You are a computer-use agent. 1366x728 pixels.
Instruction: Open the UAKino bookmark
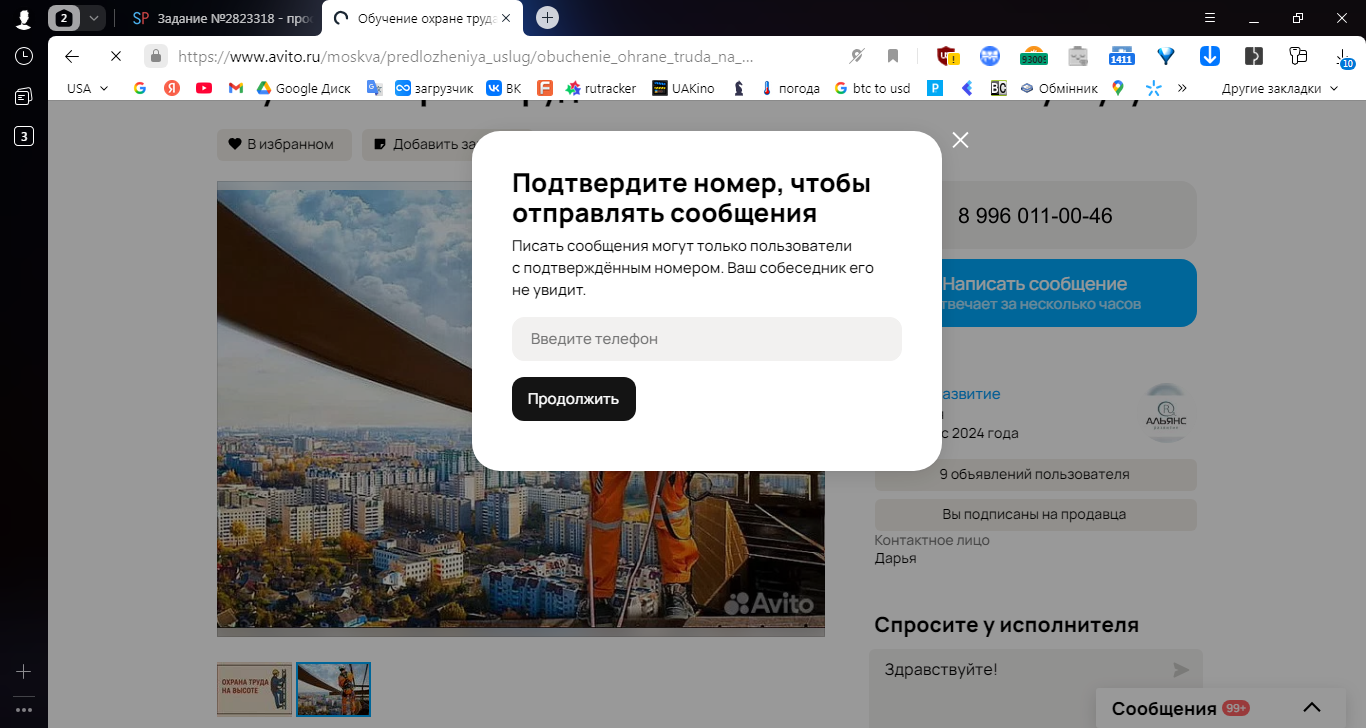[x=683, y=88]
